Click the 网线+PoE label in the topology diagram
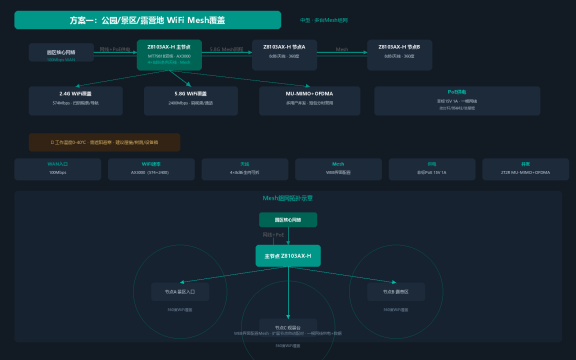This screenshot has height=360, width=576. click(273, 235)
